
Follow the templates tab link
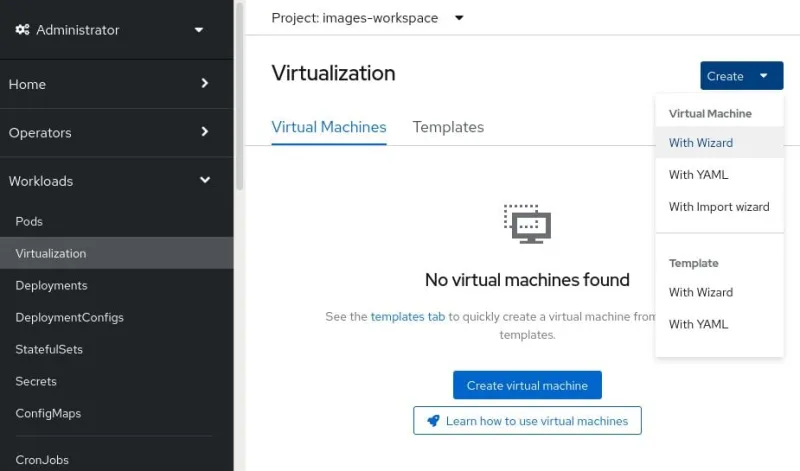(x=407, y=317)
